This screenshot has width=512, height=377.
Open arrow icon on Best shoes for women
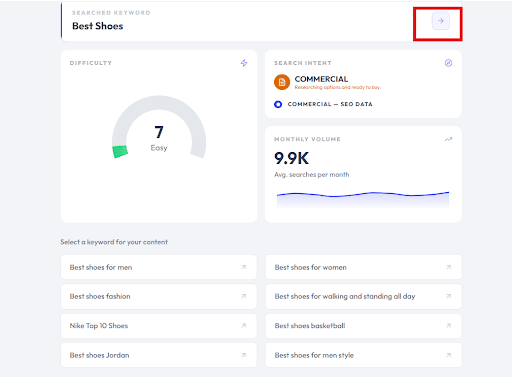pos(449,267)
